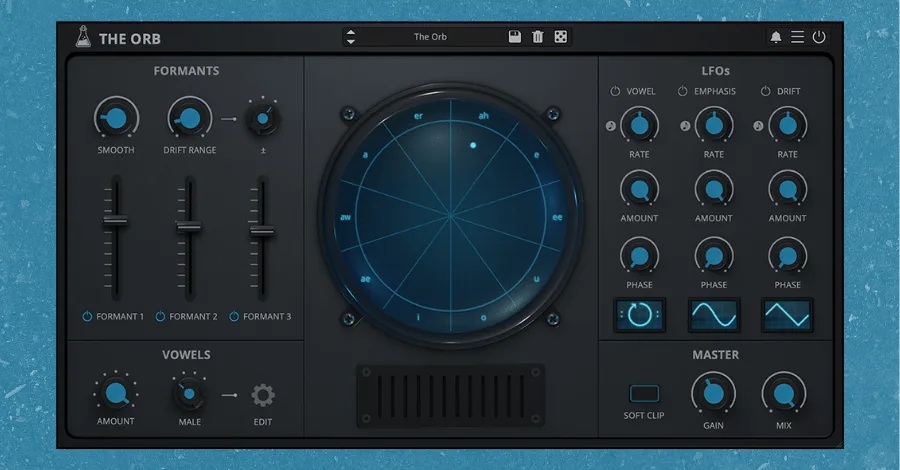900x470 pixels.
Task: Randomize settings with the dice icon
Action: 561,37
